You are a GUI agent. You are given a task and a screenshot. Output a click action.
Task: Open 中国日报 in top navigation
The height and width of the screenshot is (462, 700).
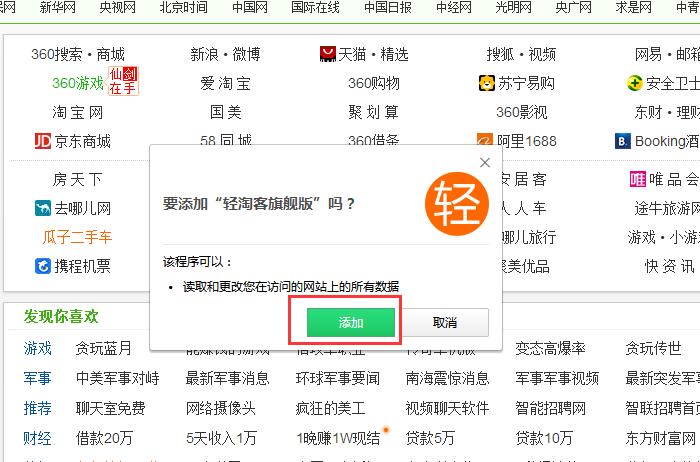(x=388, y=7)
